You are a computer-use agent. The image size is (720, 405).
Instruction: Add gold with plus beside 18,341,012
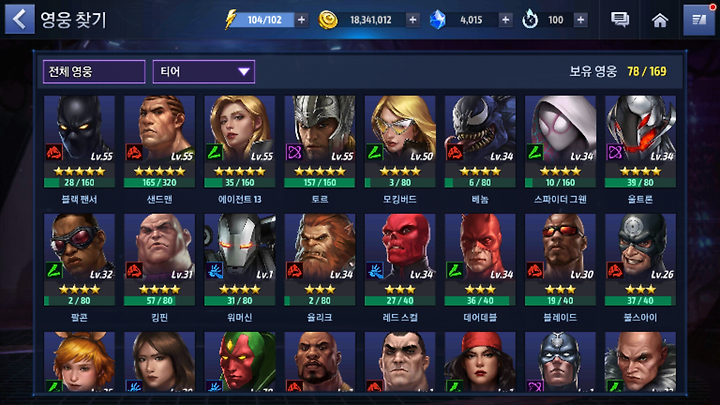[x=413, y=20]
